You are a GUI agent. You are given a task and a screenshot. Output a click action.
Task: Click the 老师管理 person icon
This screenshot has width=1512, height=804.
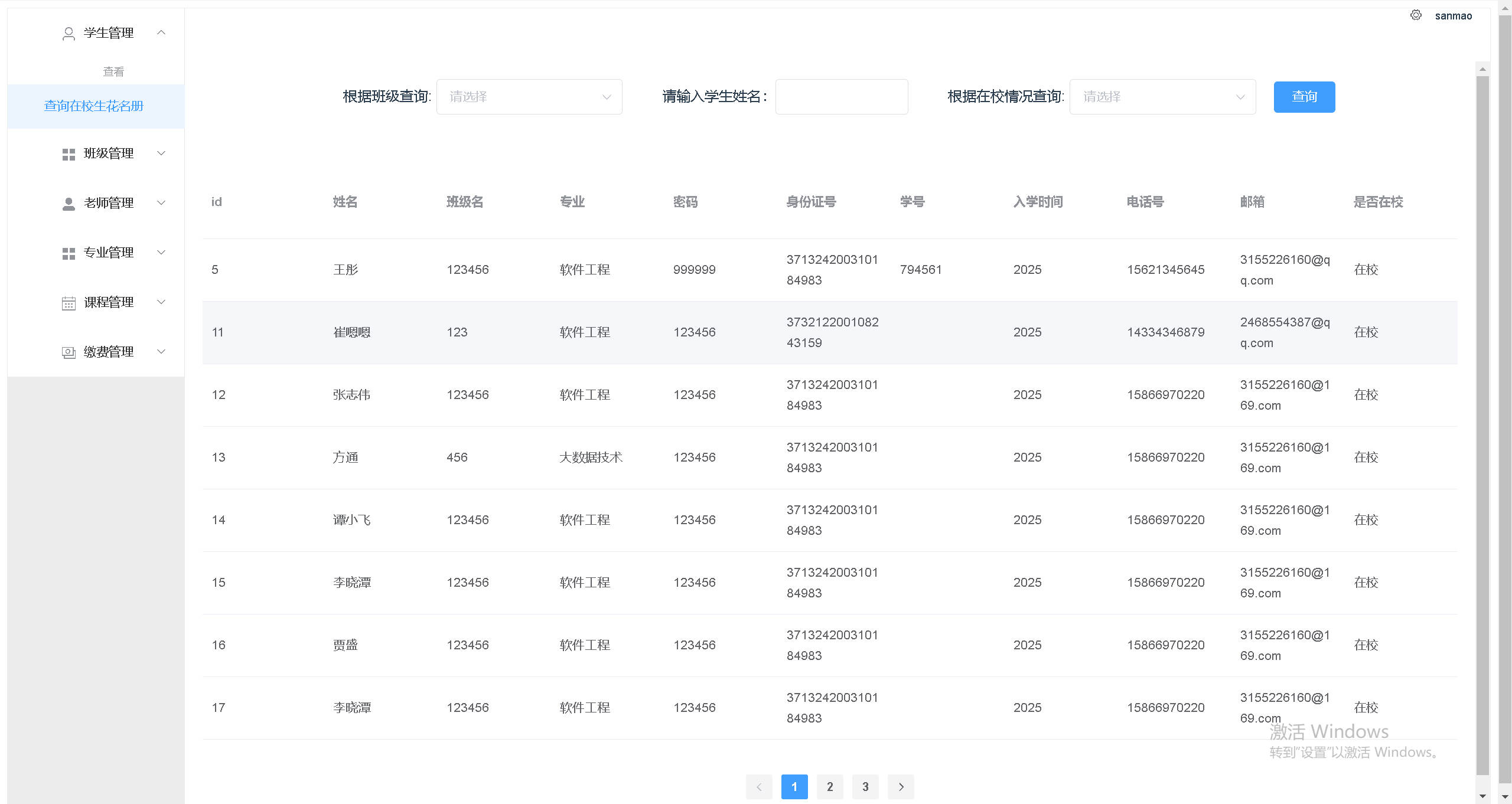[69, 204]
